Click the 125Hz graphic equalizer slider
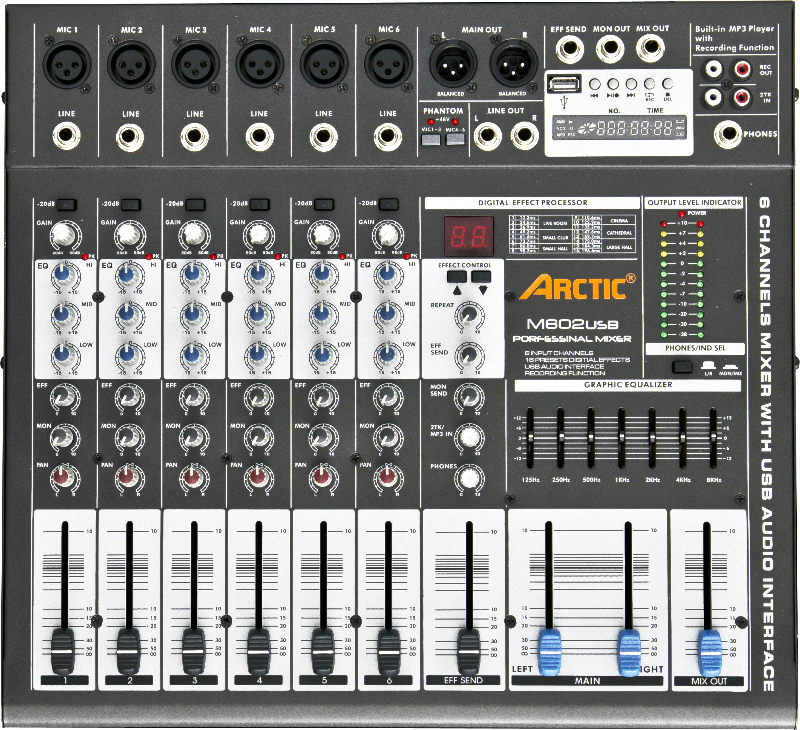 [530, 438]
